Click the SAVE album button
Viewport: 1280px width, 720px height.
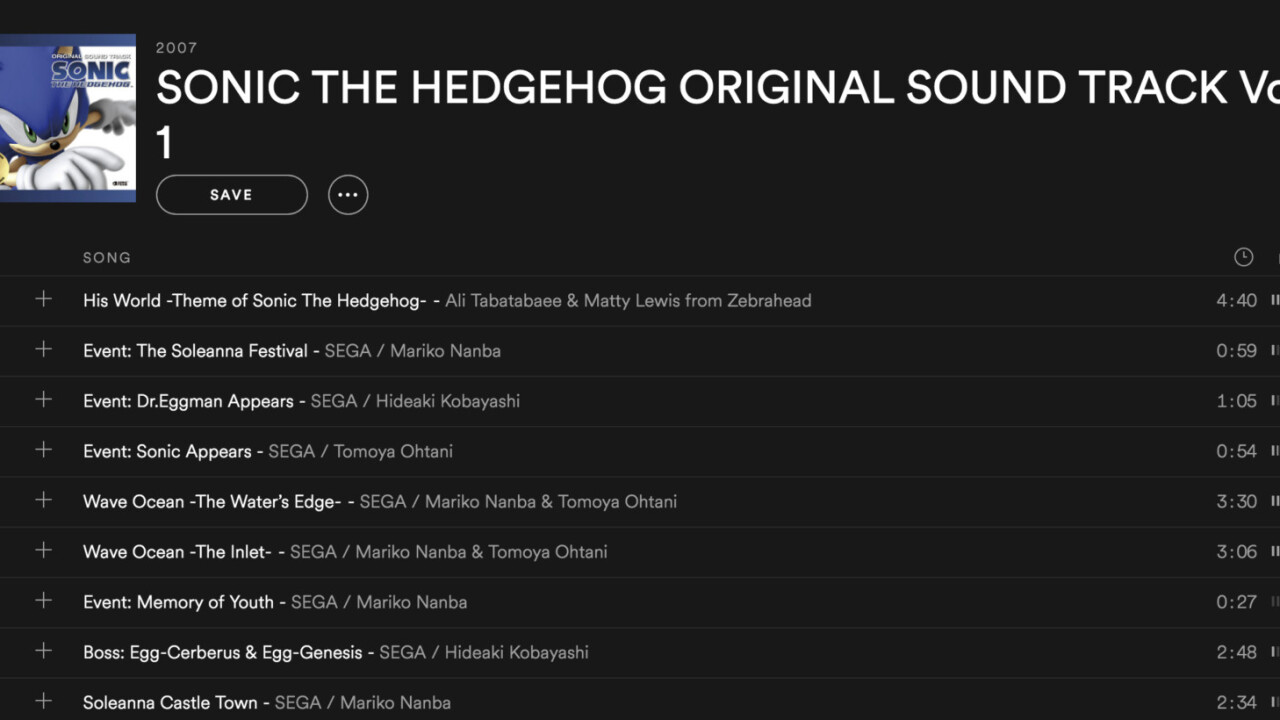pyautogui.click(x=231, y=195)
